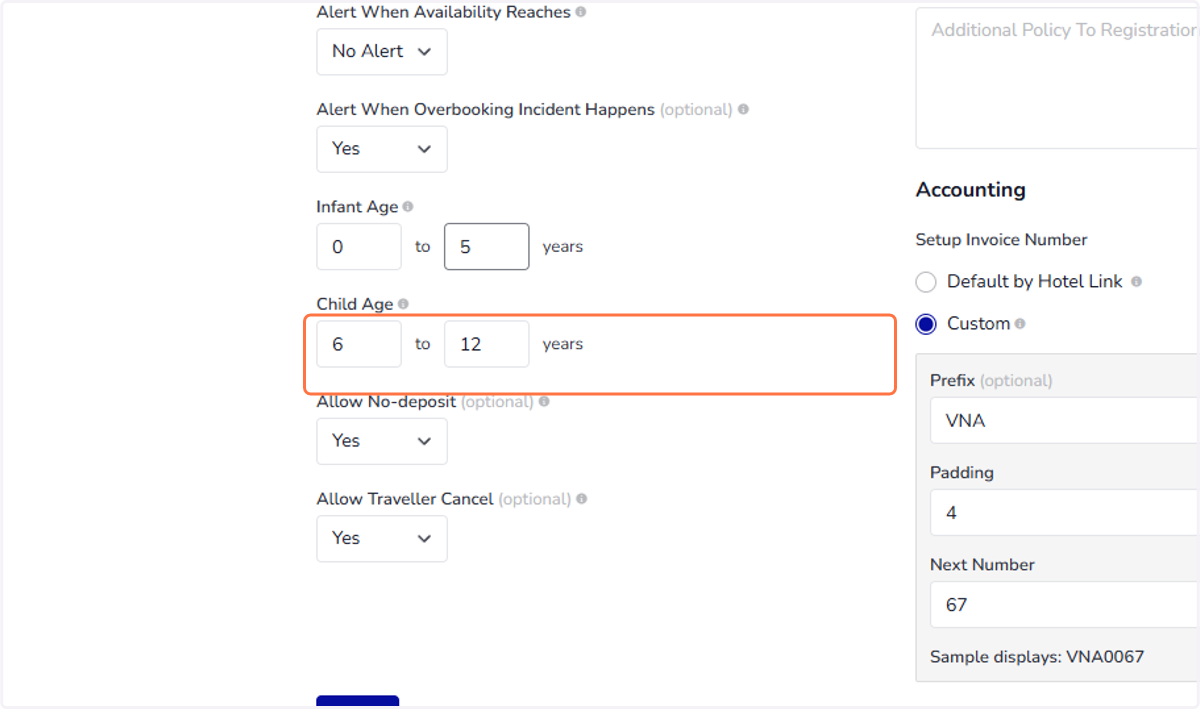Select Default by Hotel Link radio button
This screenshot has width=1200, height=709.
pyautogui.click(x=926, y=282)
